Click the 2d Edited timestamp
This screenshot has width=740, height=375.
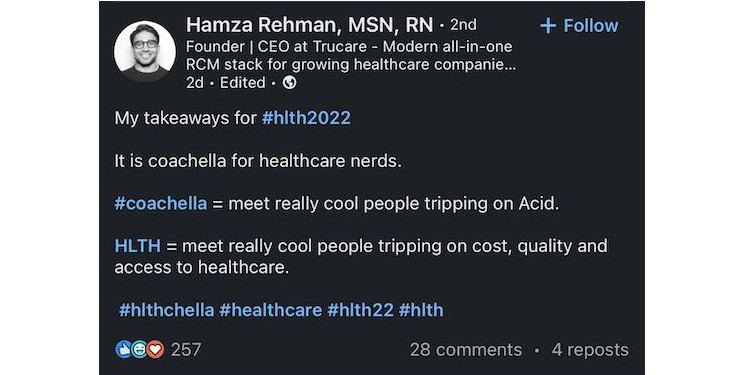[226, 83]
